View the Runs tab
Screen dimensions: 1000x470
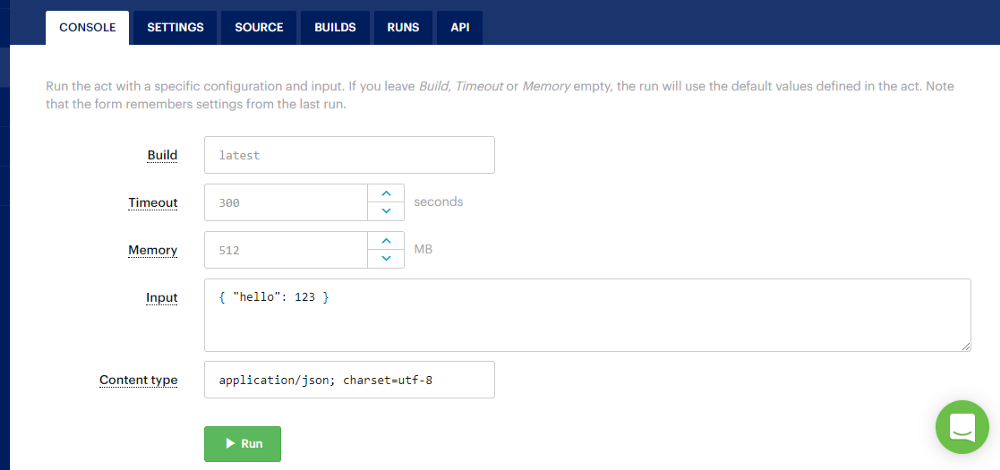[x=403, y=28]
